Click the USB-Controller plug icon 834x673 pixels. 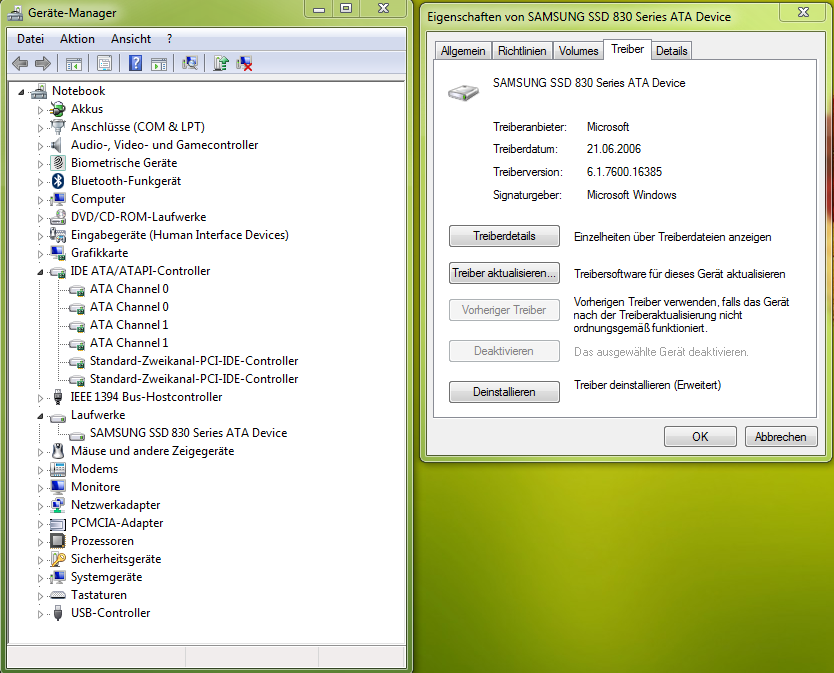point(58,613)
